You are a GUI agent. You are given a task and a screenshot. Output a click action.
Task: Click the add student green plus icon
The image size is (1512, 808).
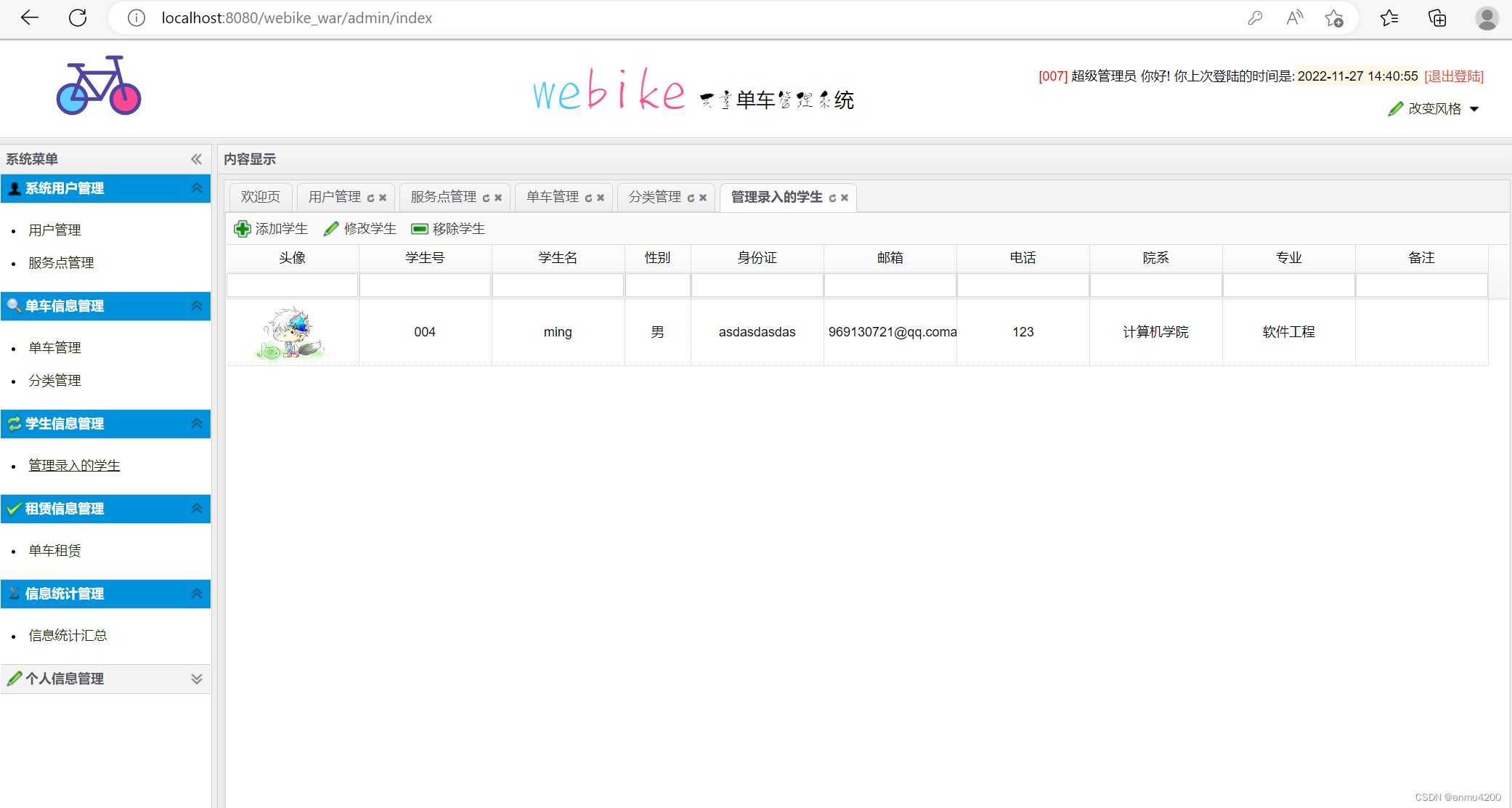242,229
